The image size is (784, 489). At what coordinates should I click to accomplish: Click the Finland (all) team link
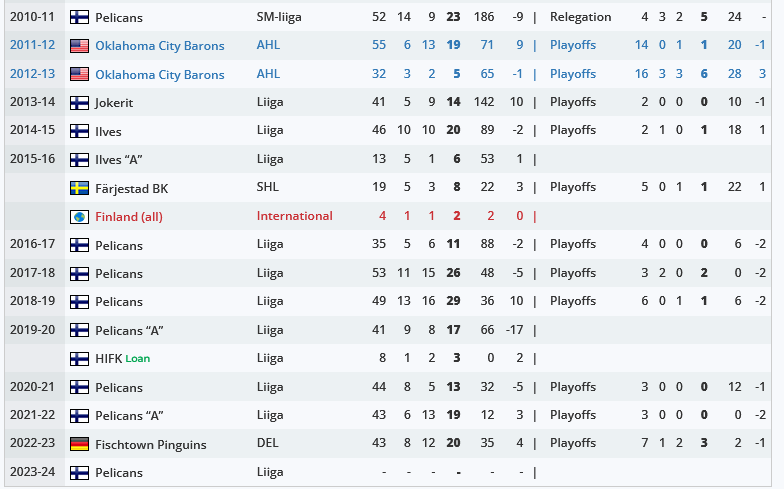pyautogui.click(x=128, y=216)
